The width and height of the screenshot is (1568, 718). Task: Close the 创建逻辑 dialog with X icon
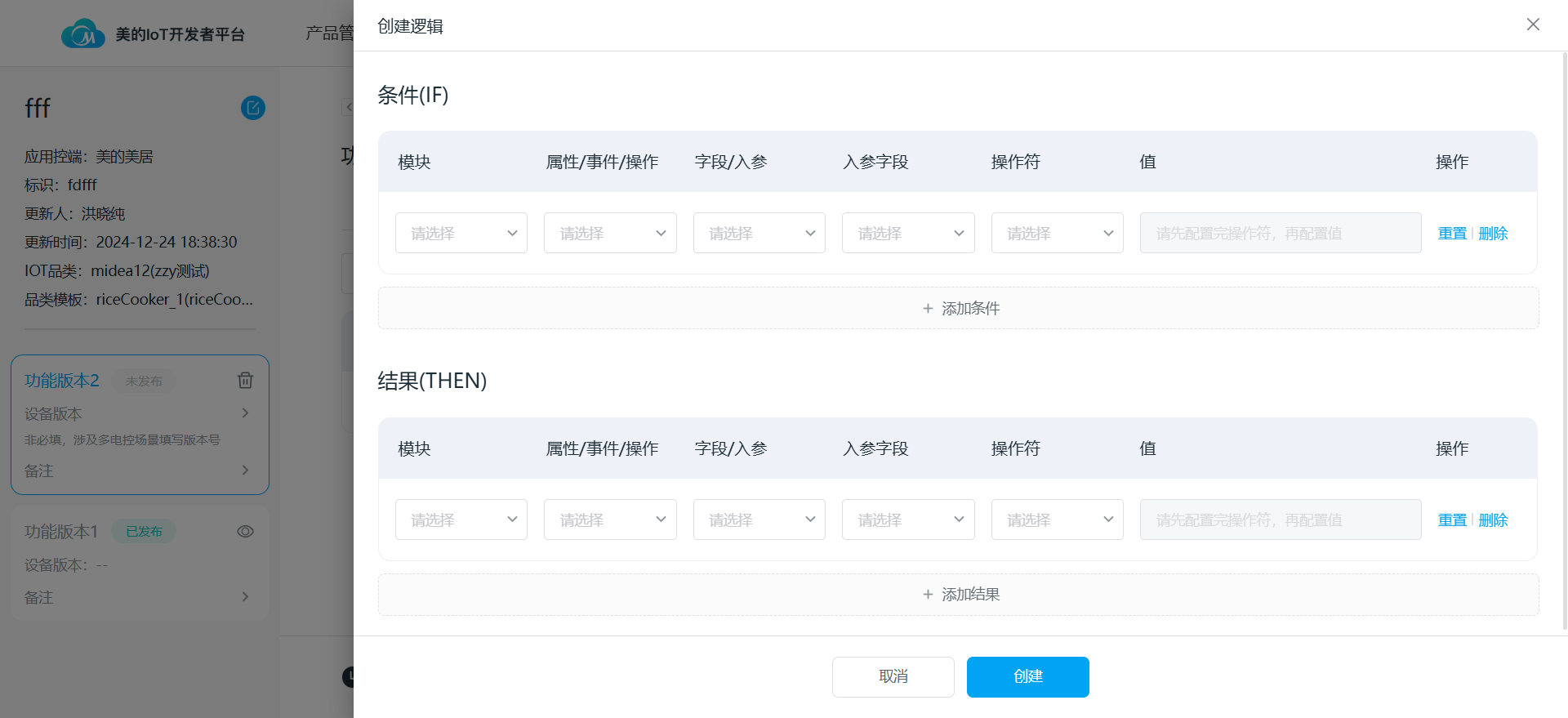click(x=1533, y=25)
